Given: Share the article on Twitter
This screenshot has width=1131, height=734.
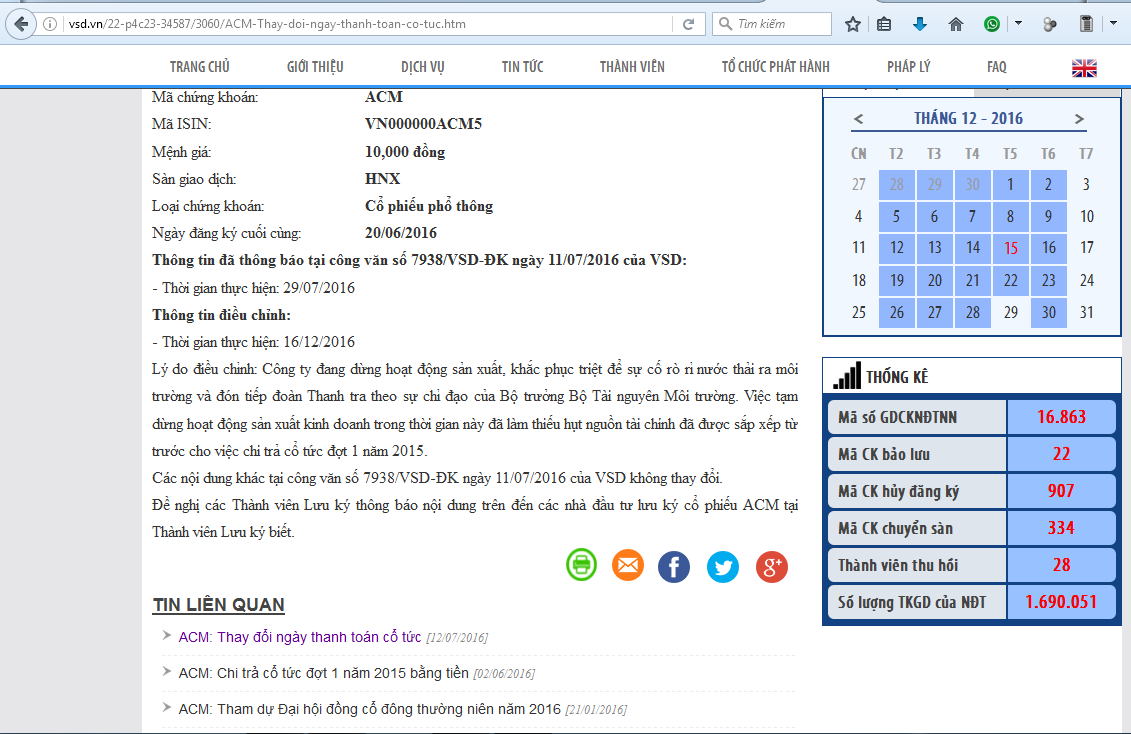Looking at the screenshot, I should pos(723,567).
